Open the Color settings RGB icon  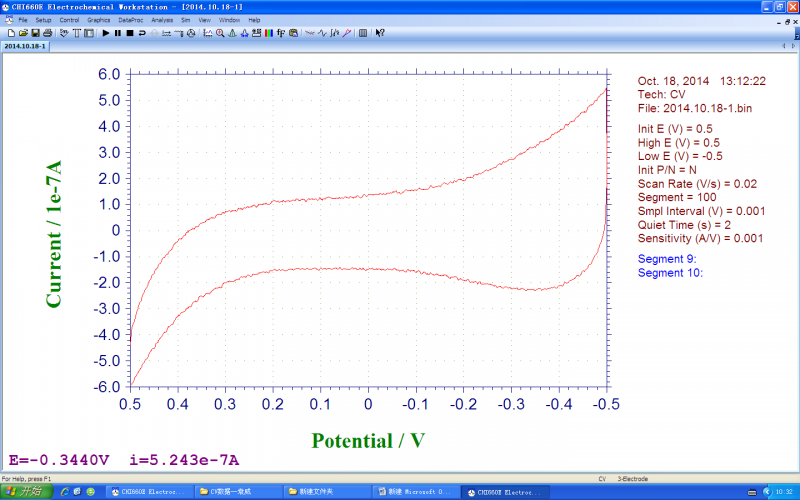pos(269,33)
